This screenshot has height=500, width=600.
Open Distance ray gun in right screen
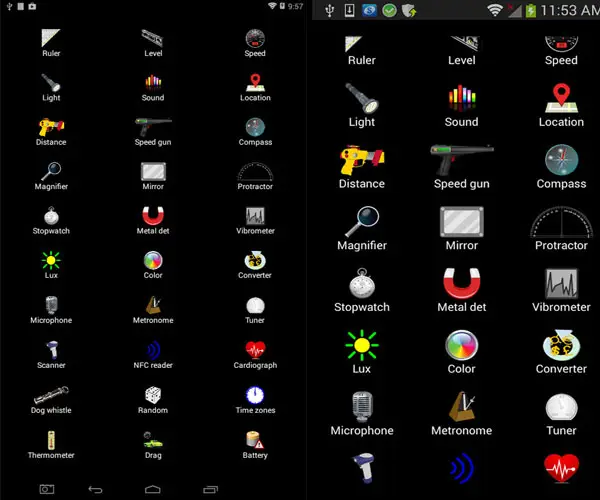coord(362,167)
